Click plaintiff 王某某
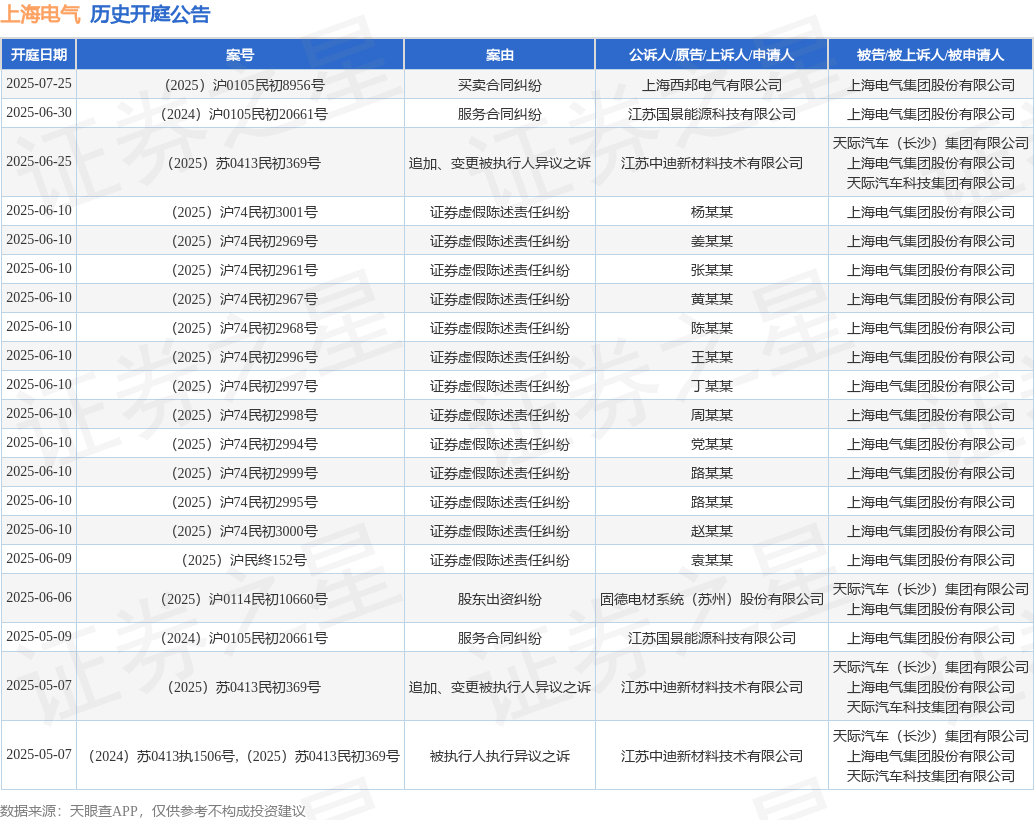Viewport: 1034px width, 820px height. 712,358
